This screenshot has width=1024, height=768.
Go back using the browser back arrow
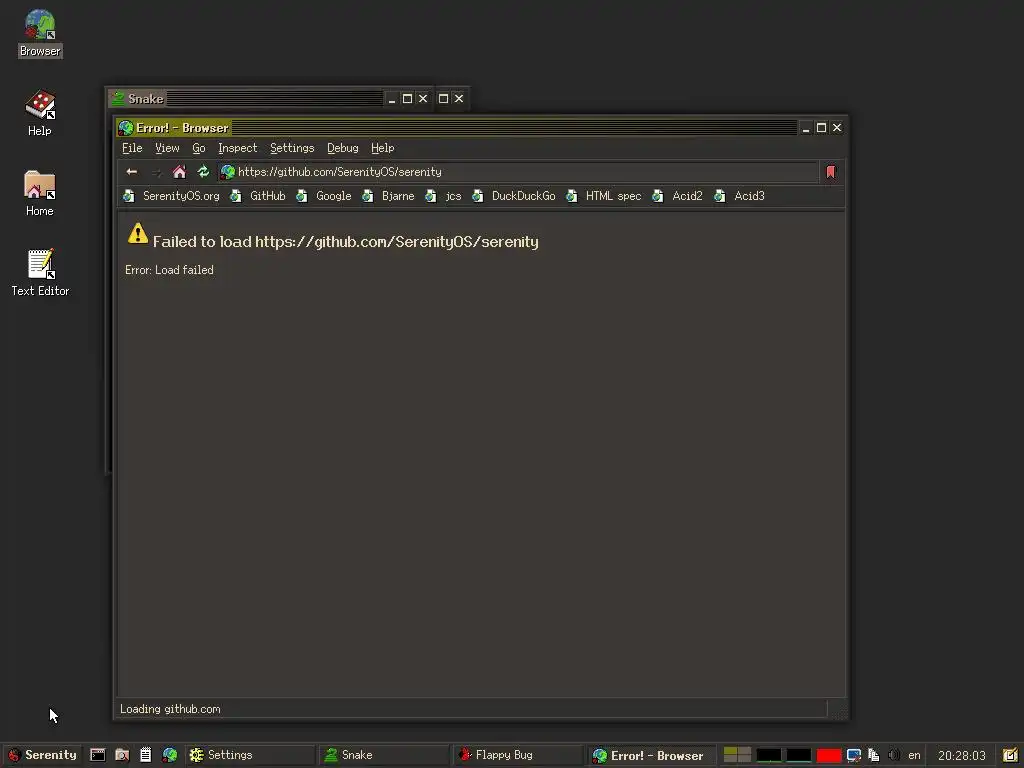tap(132, 172)
